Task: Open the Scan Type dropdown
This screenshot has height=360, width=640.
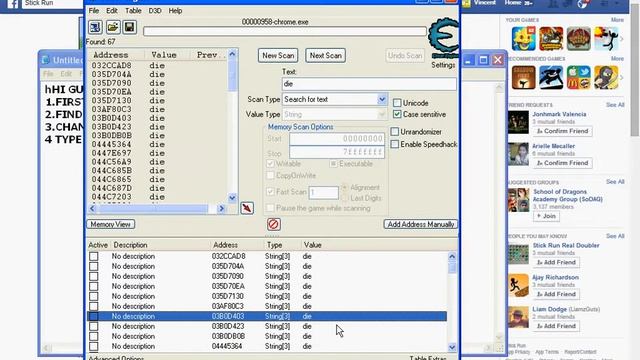Action: (x=382, y=99)
